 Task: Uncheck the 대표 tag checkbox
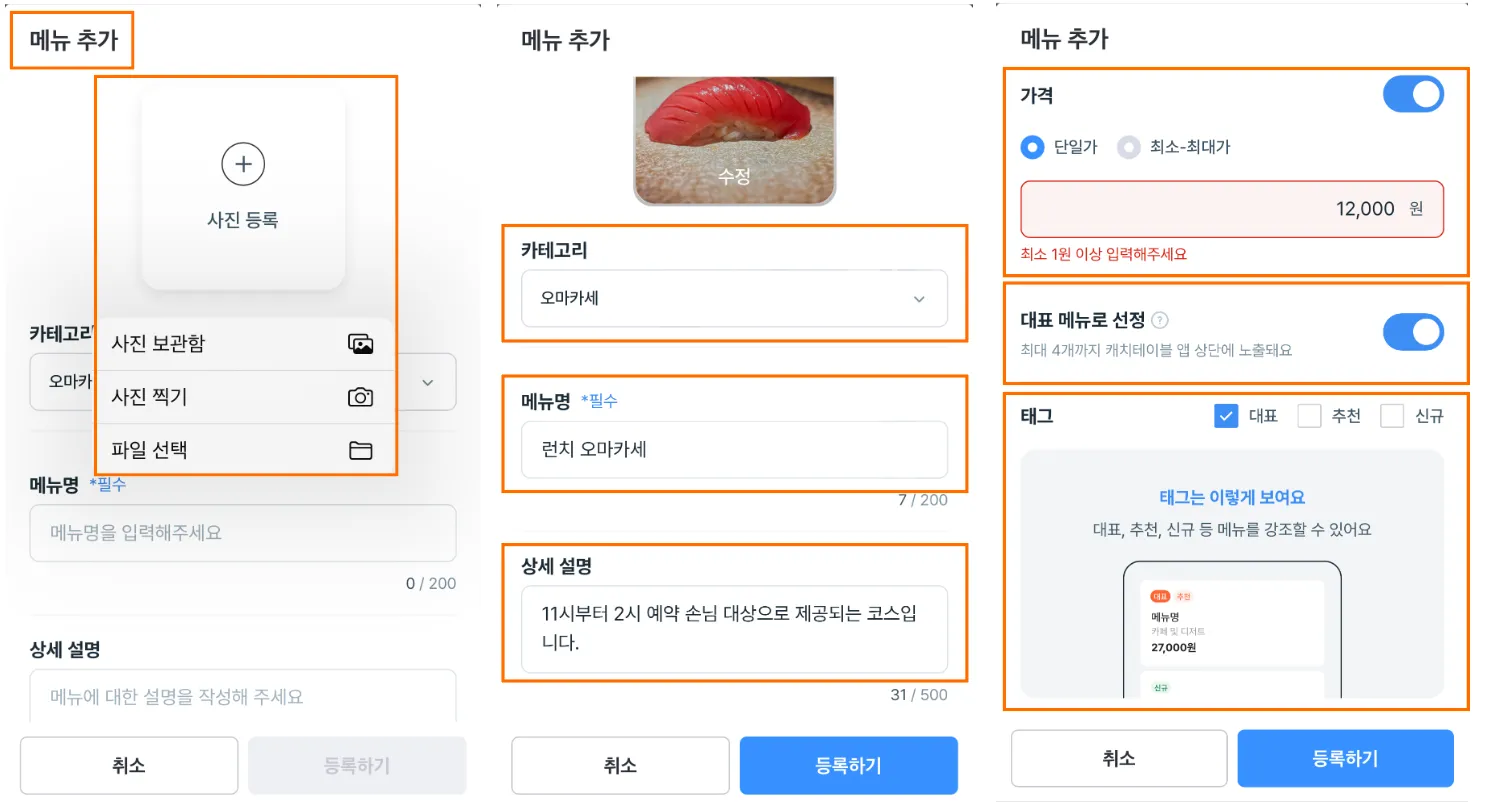(1226, 416)
